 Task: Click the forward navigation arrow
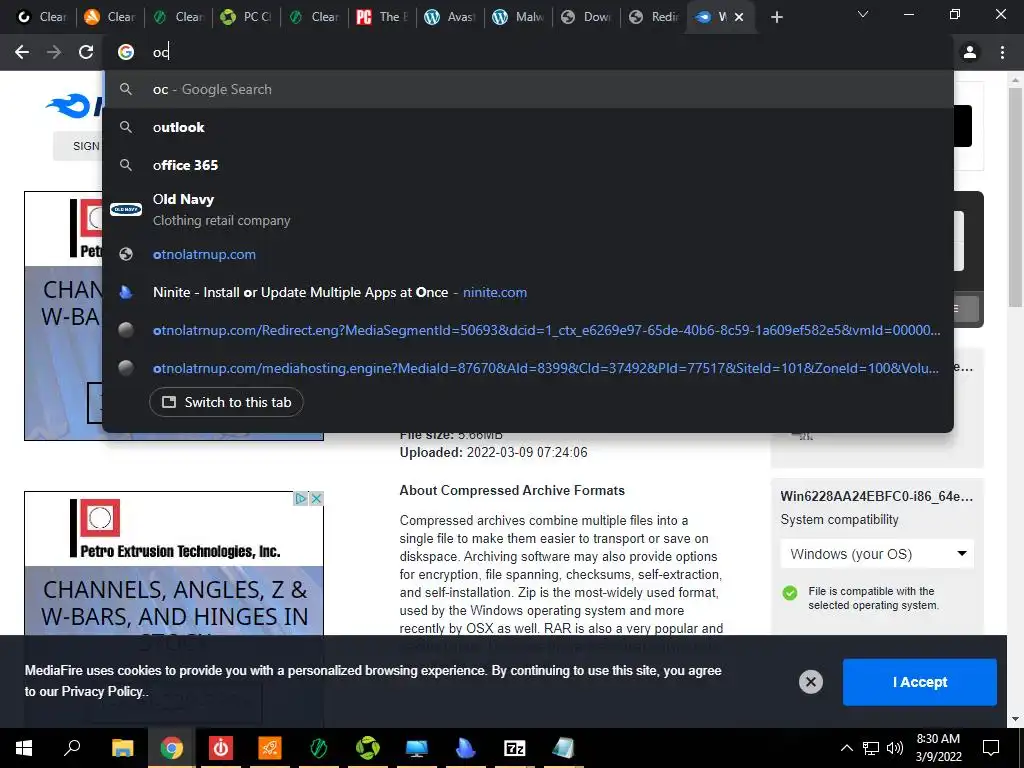(54, 52)
